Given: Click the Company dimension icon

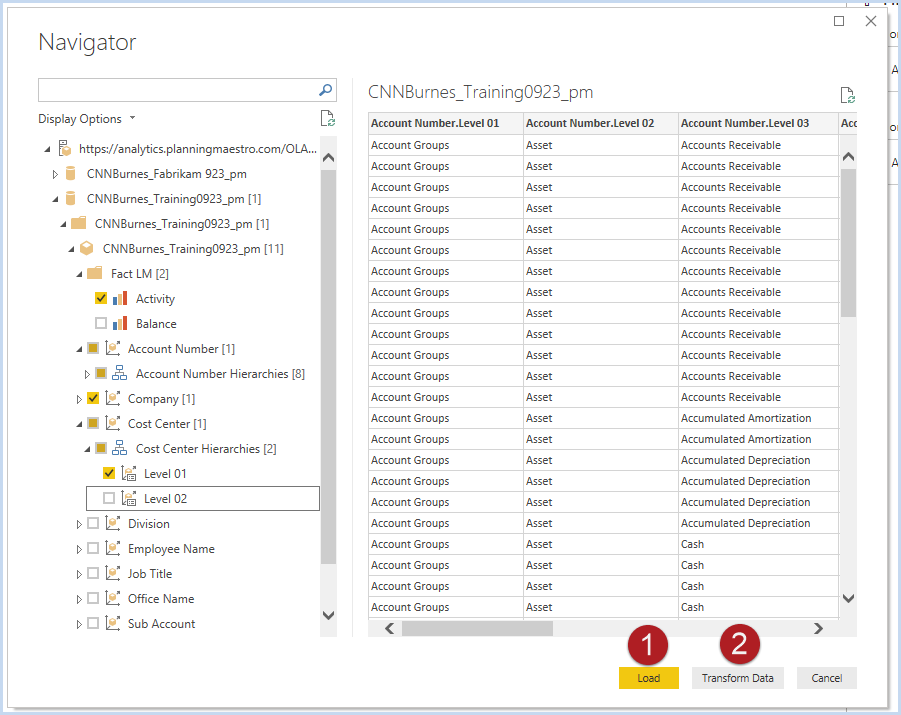Looking at the screenshot, I should pyautogui.click(x=113, y=398).
